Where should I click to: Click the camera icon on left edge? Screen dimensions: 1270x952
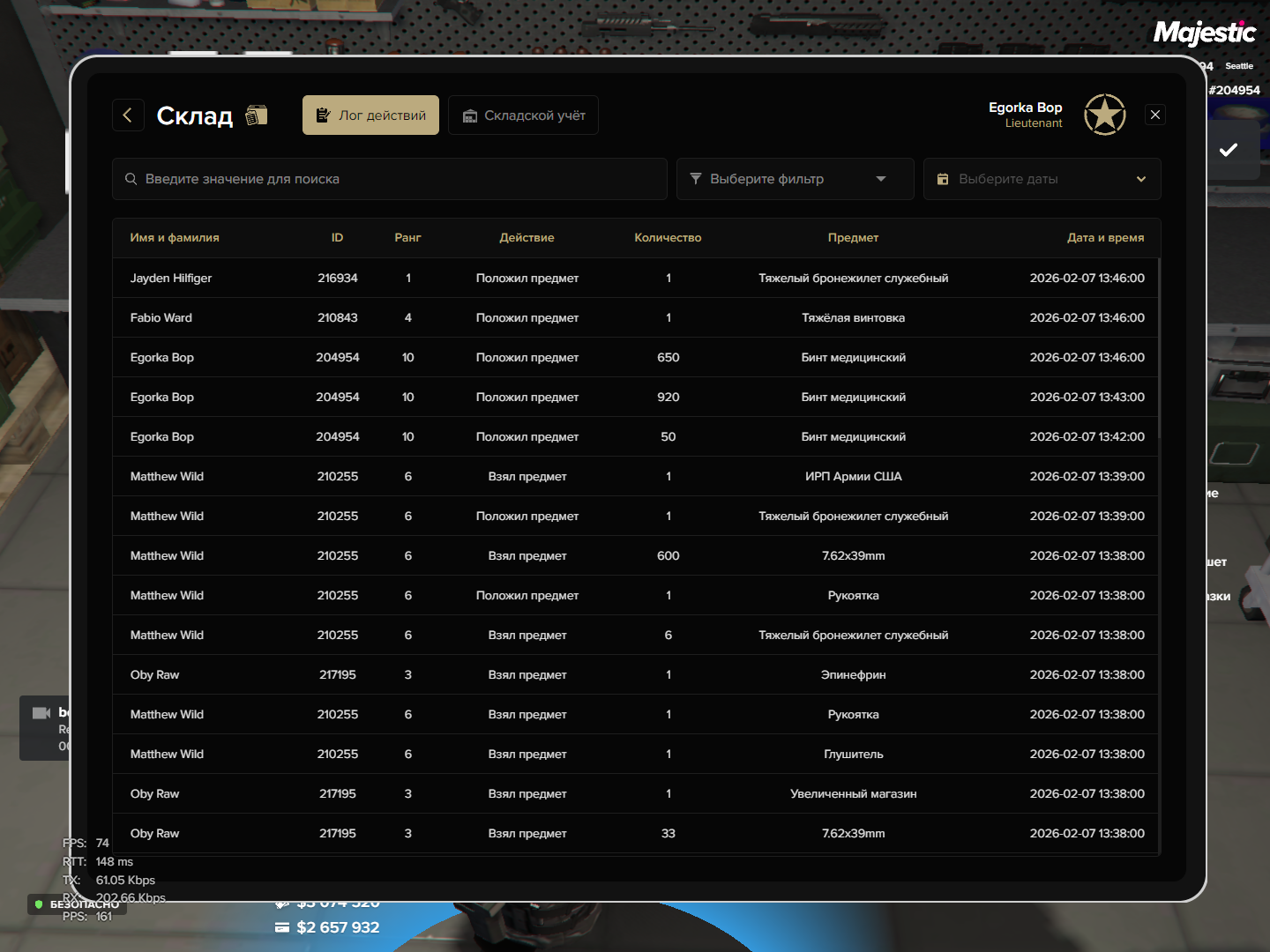tap(41, 713)
